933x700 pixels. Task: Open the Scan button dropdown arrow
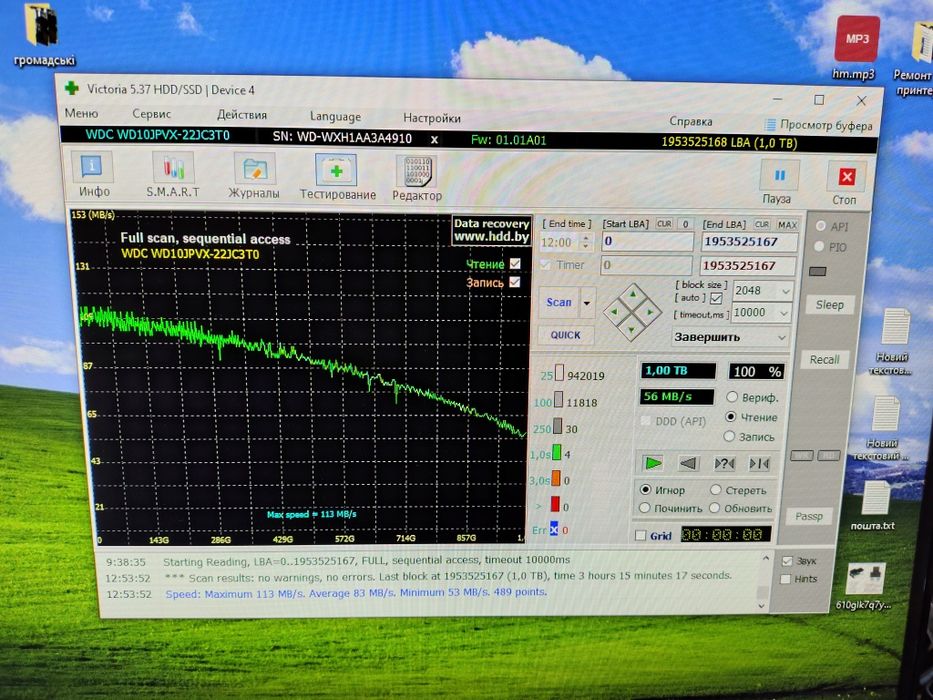[x=587, y=303]
